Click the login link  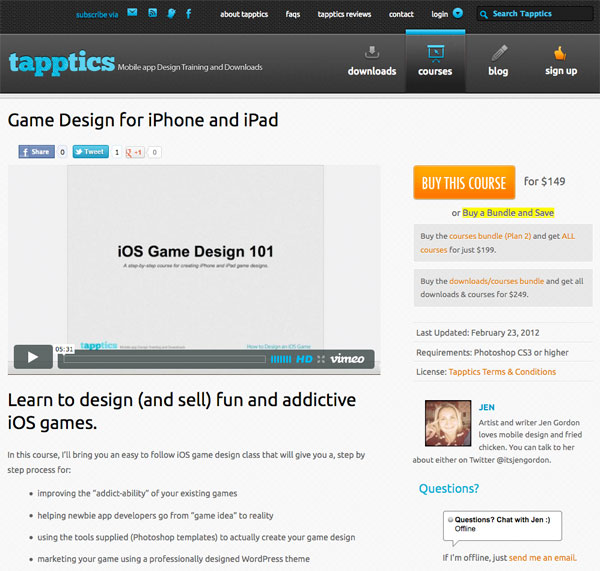(x=440, y=15)
